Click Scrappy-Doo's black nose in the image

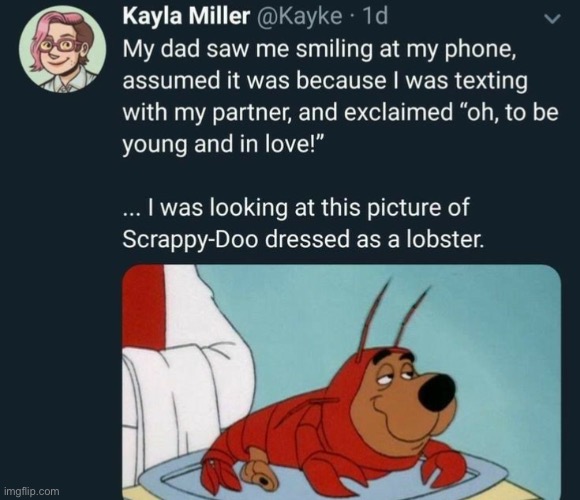(436, 392)
